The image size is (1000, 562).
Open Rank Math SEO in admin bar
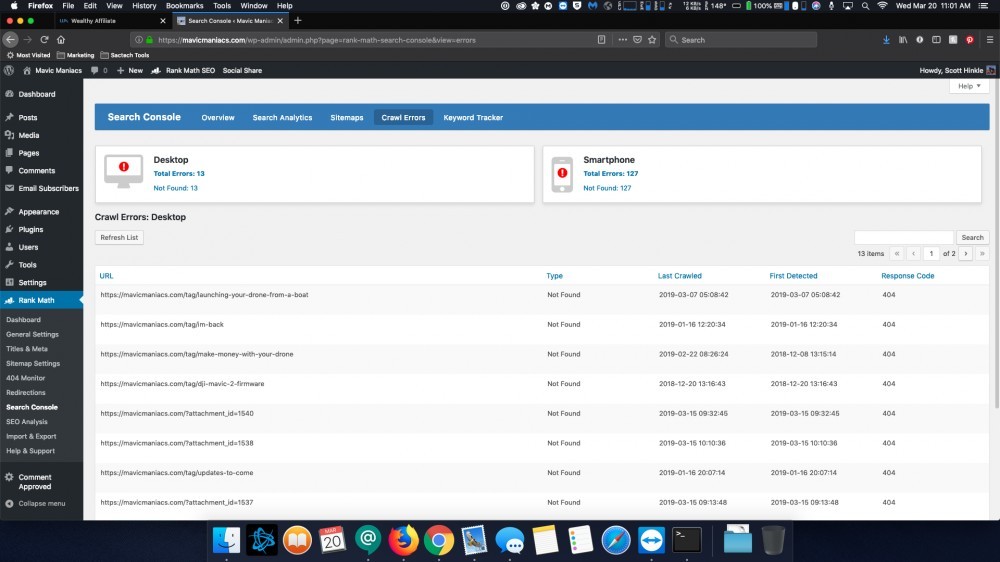point(183,70)
